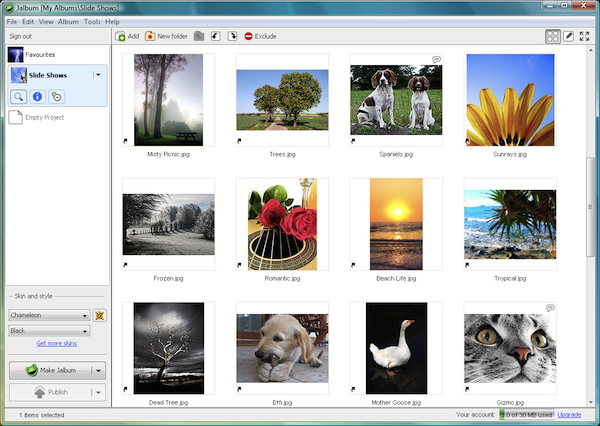Open the Album menu
This screenshot has width=600, height=426.
[x=68, y=21]
